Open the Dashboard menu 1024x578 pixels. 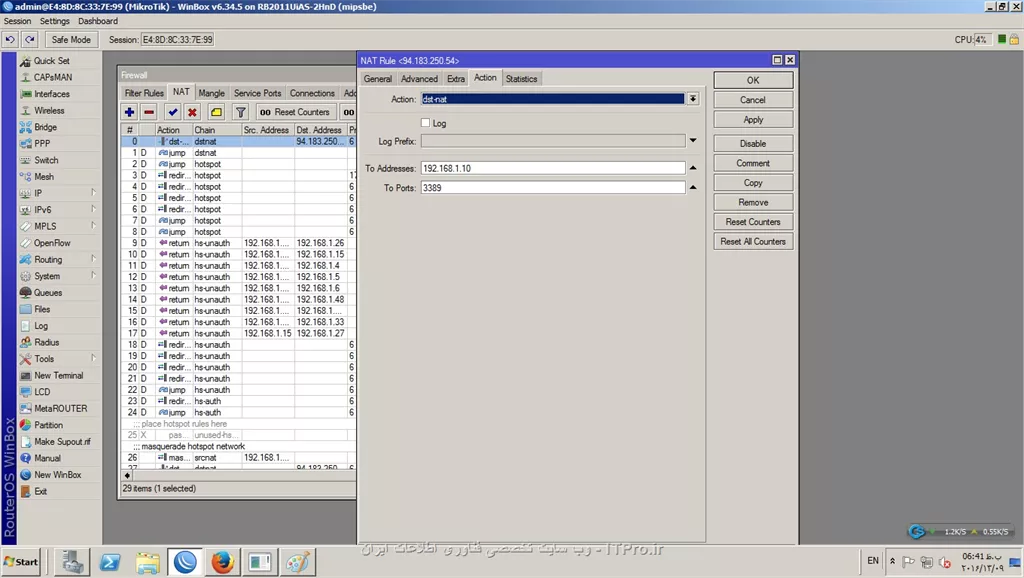point(98,21)
